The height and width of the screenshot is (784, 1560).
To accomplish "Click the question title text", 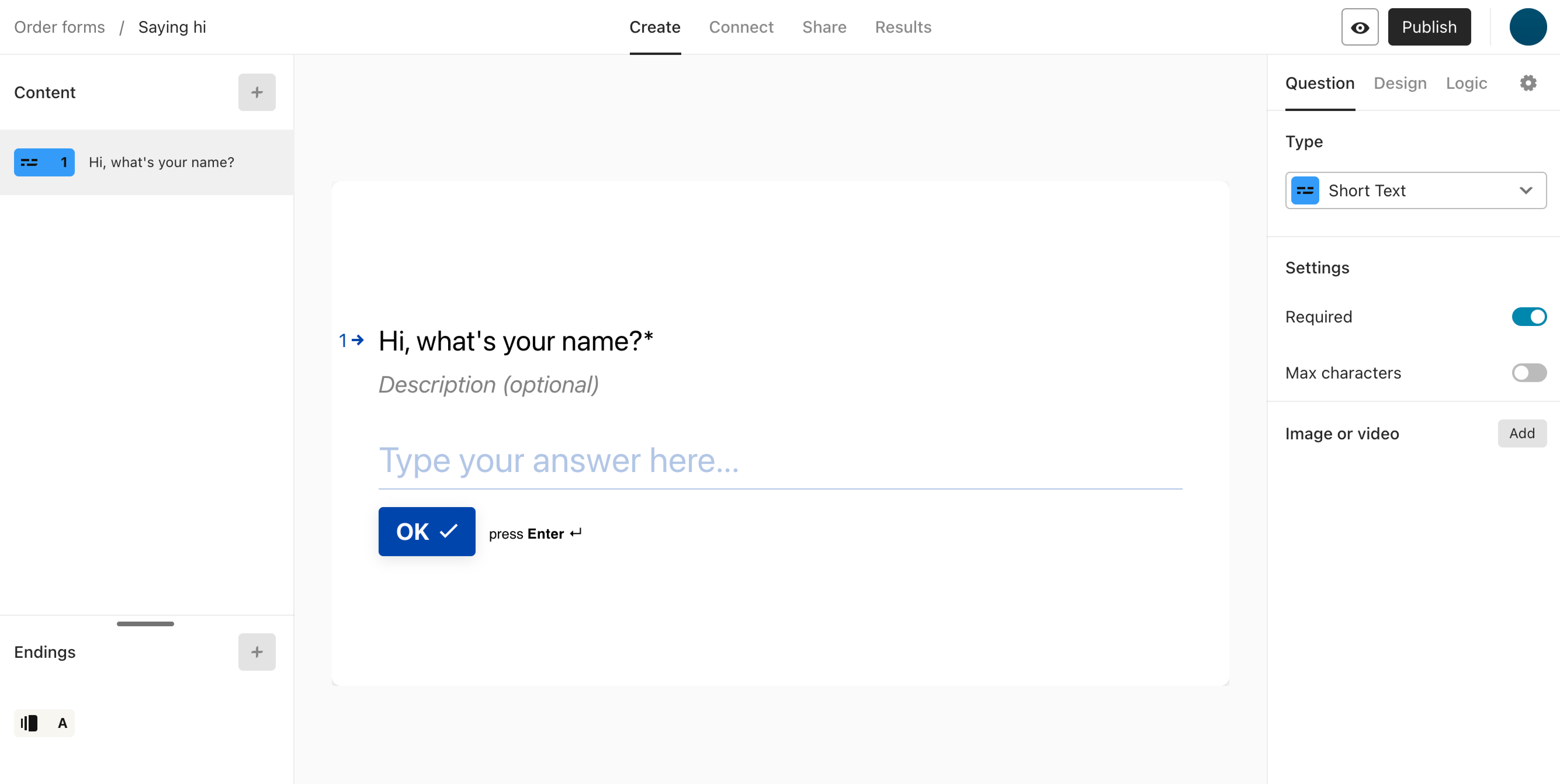I will (516, 341).
